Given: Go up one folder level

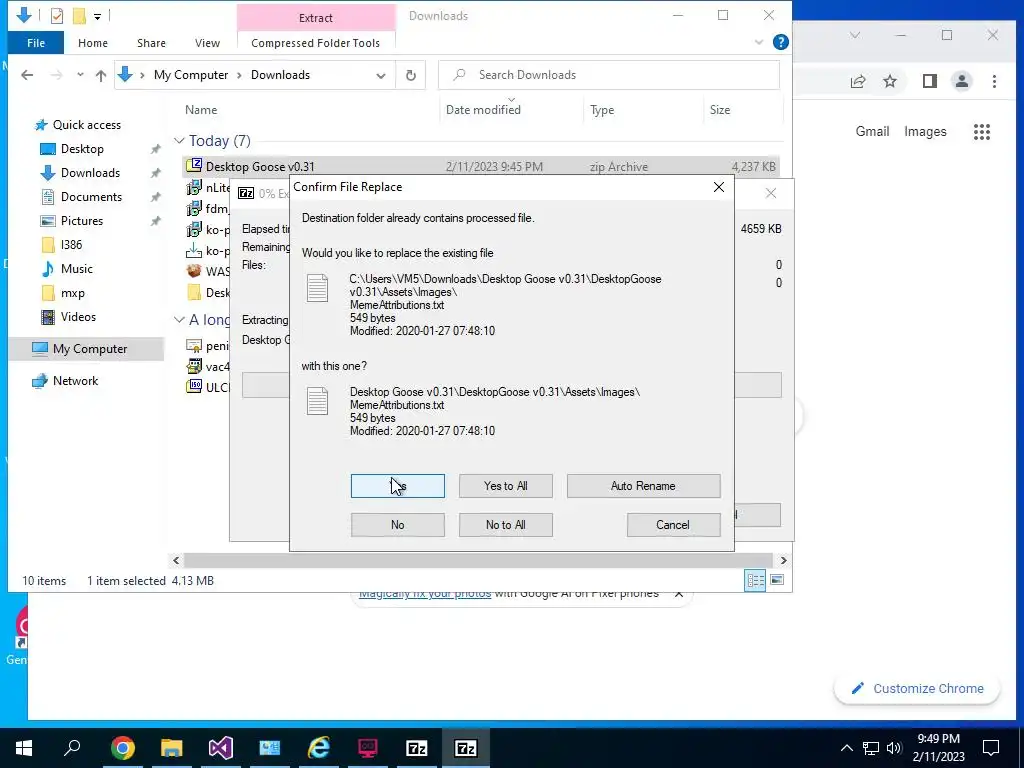Looking at the screenshot, I should point(101,75).
